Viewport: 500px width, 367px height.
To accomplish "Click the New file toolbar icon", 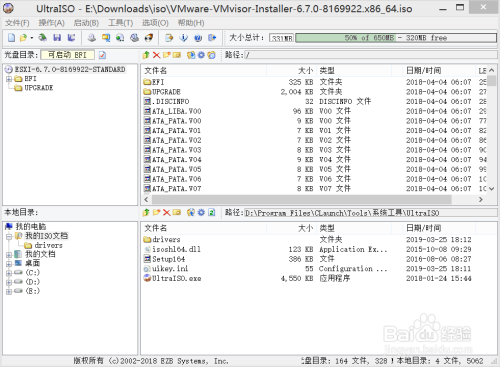I will pyautogui.click(x=11, y=38).
